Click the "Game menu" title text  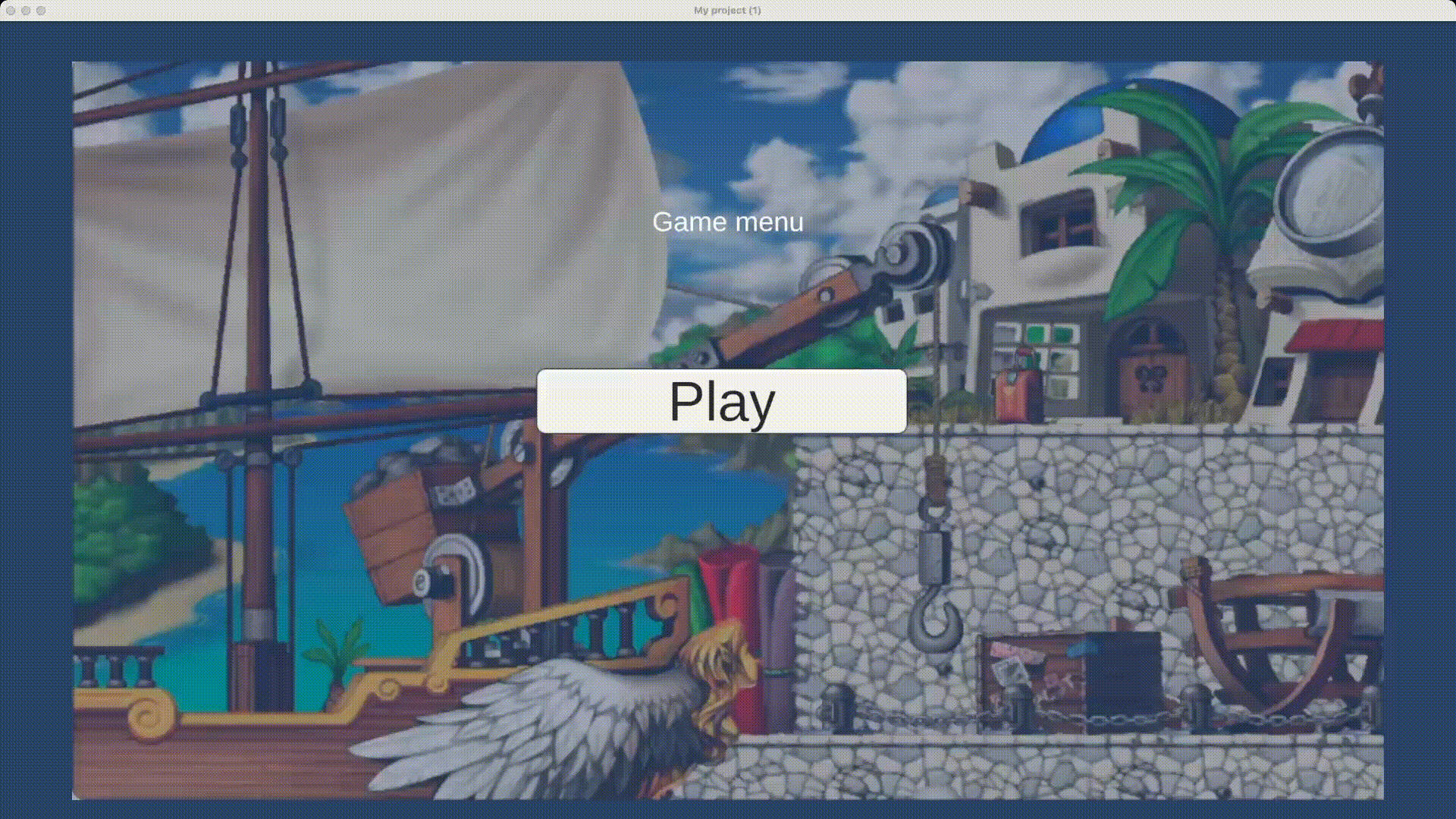pos(727,222)
